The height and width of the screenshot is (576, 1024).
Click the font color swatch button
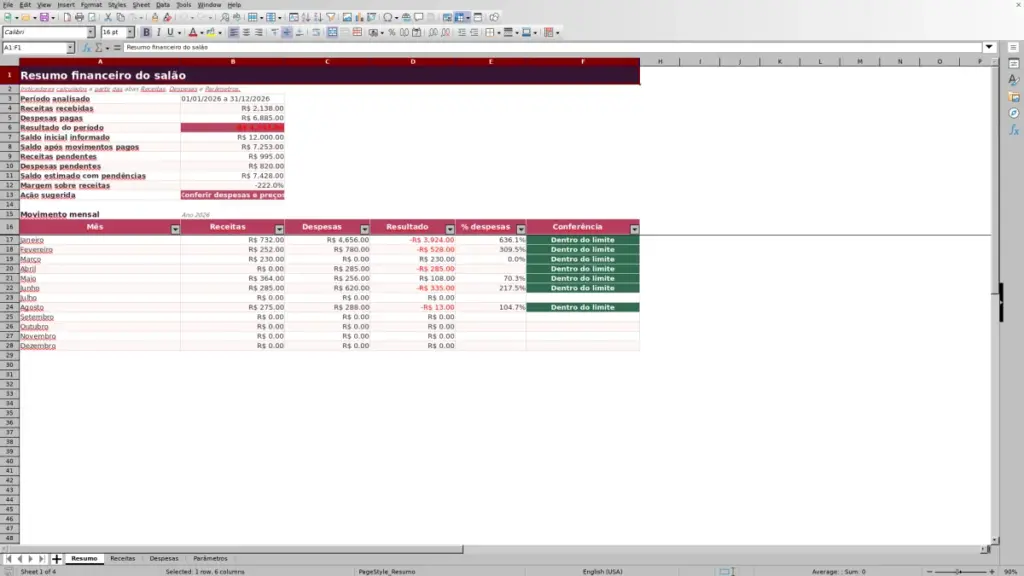point(193,33)
